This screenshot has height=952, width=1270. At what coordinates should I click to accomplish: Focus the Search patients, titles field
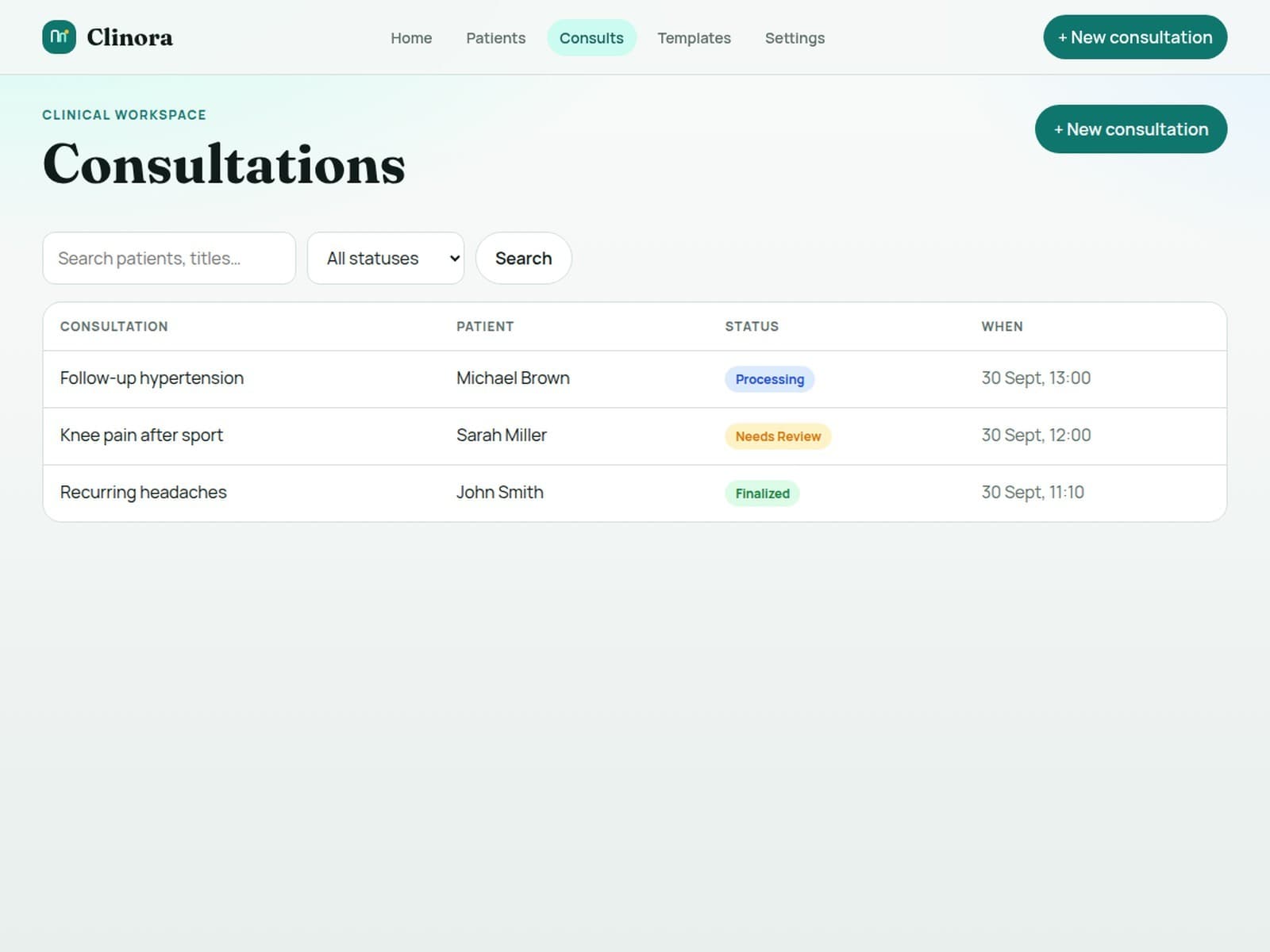click(x=169, y=258)
